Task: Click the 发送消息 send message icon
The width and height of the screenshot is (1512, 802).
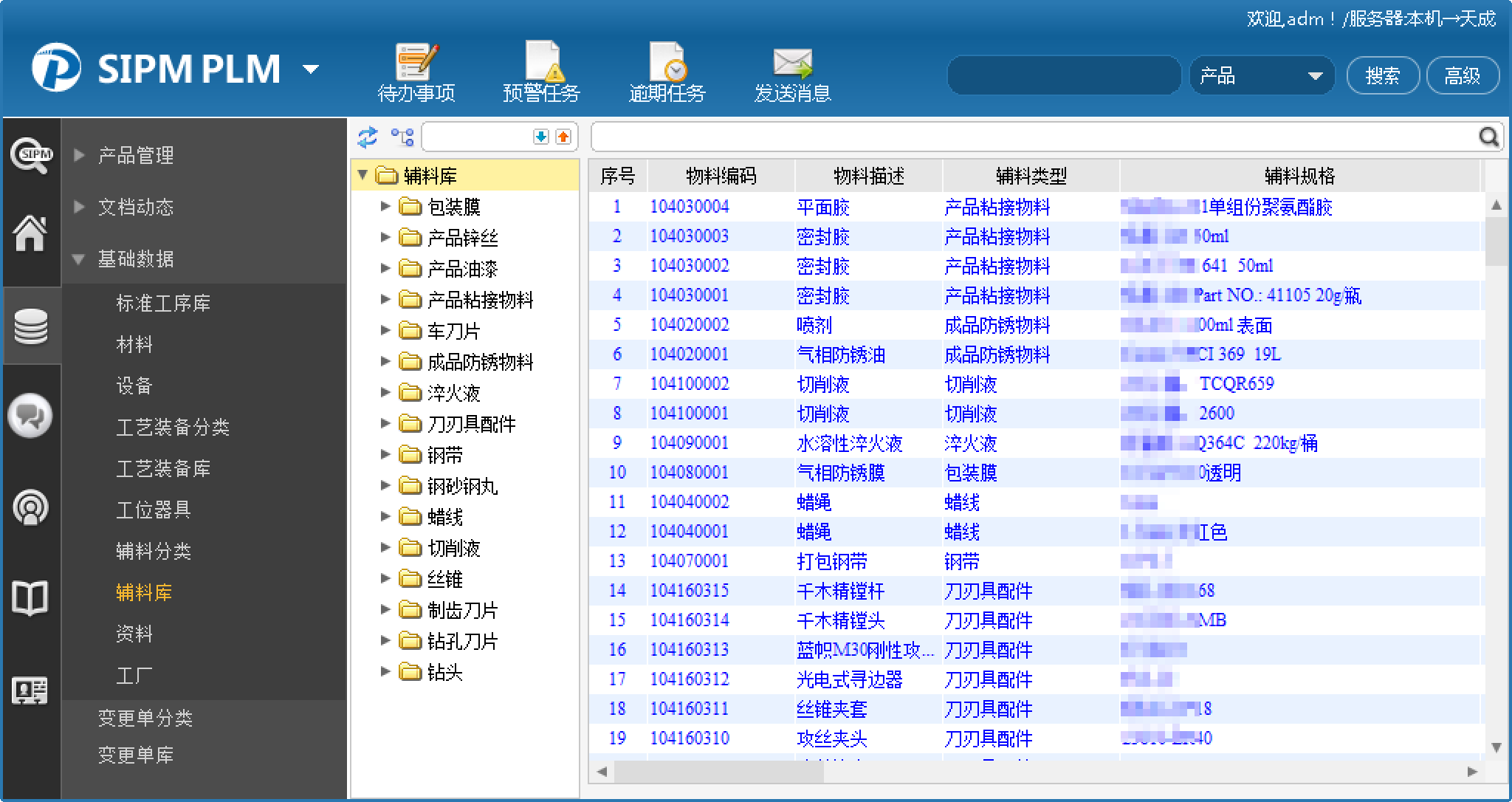Action: pos(792,62)
